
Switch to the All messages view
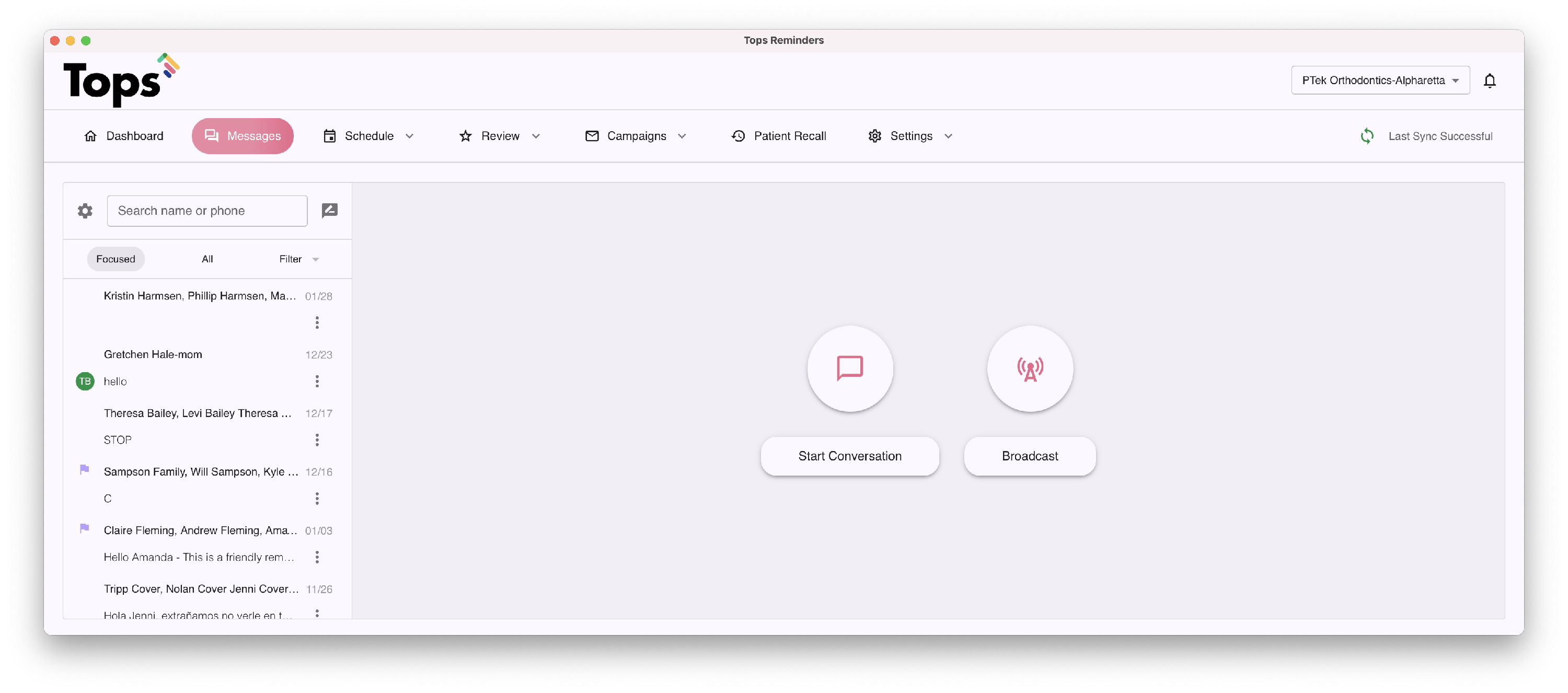point(207,259)
